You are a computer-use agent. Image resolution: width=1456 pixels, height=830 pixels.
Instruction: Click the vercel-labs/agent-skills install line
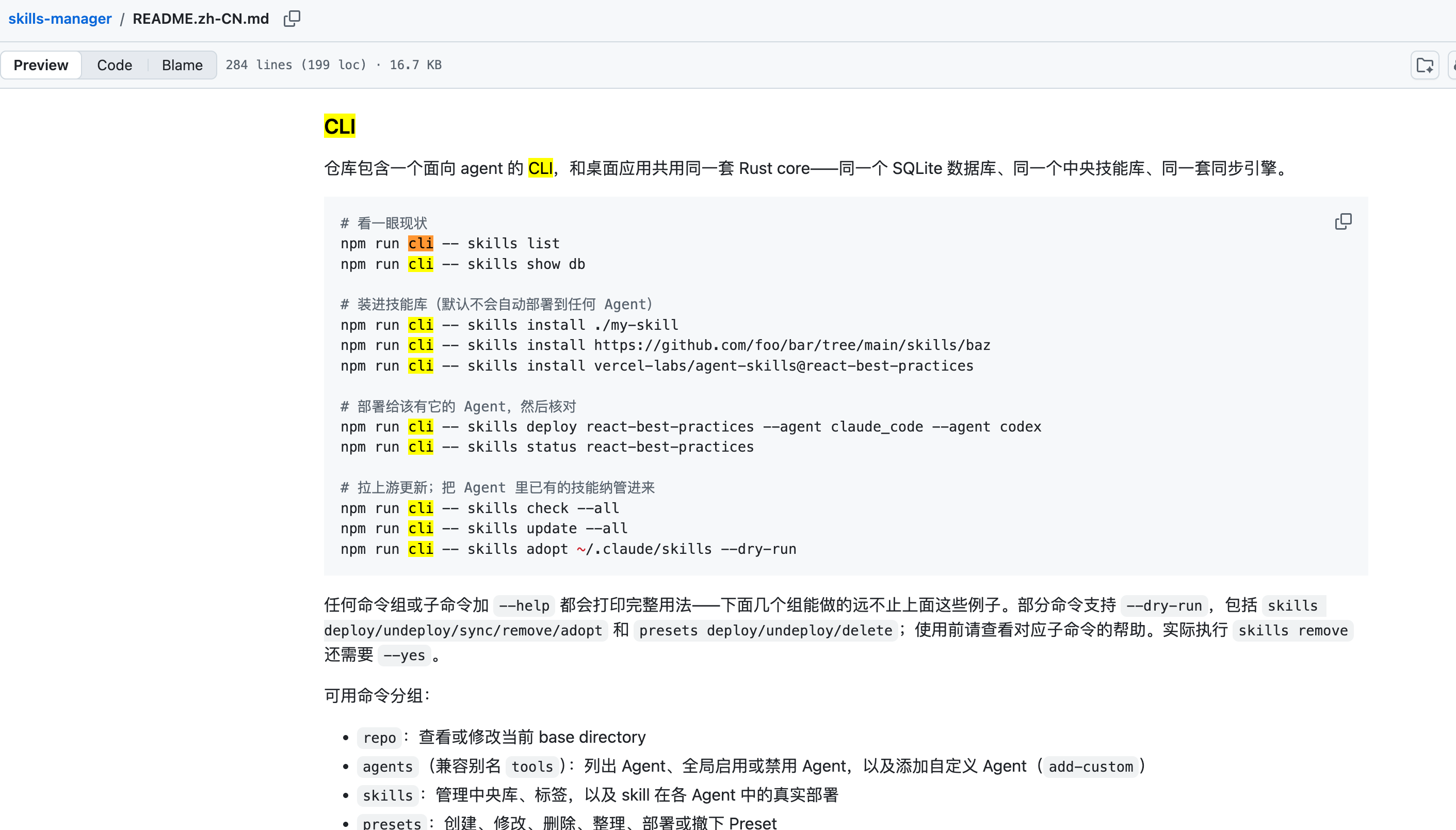pos(657,365)
